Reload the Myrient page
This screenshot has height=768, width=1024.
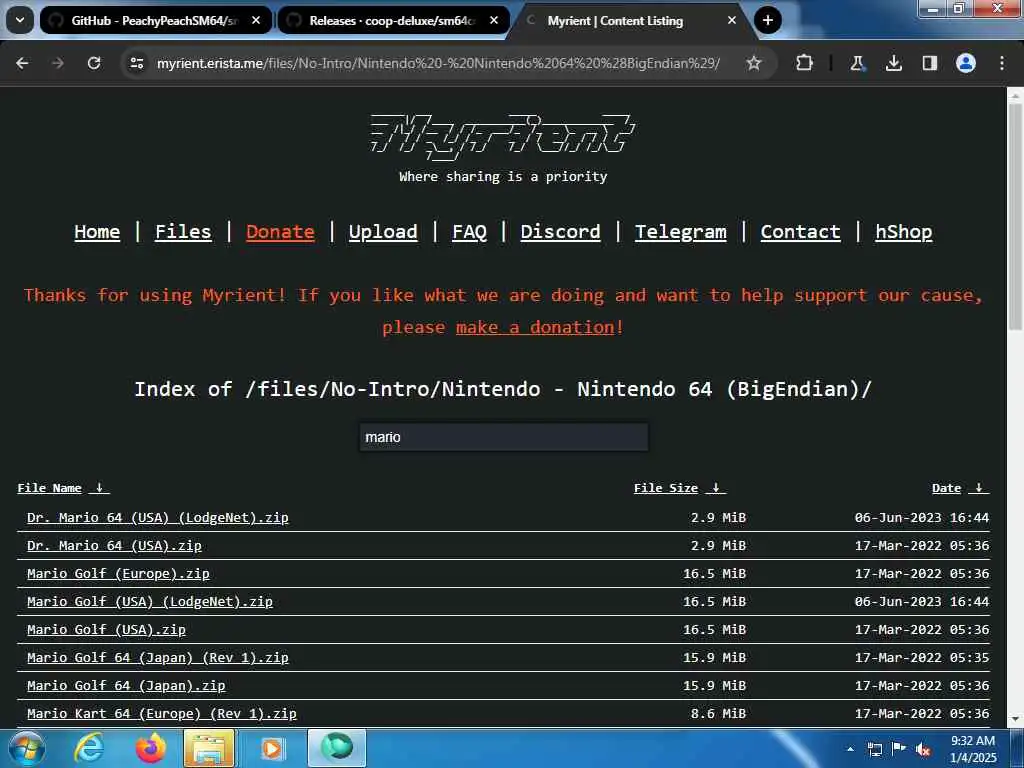point(94,63)
